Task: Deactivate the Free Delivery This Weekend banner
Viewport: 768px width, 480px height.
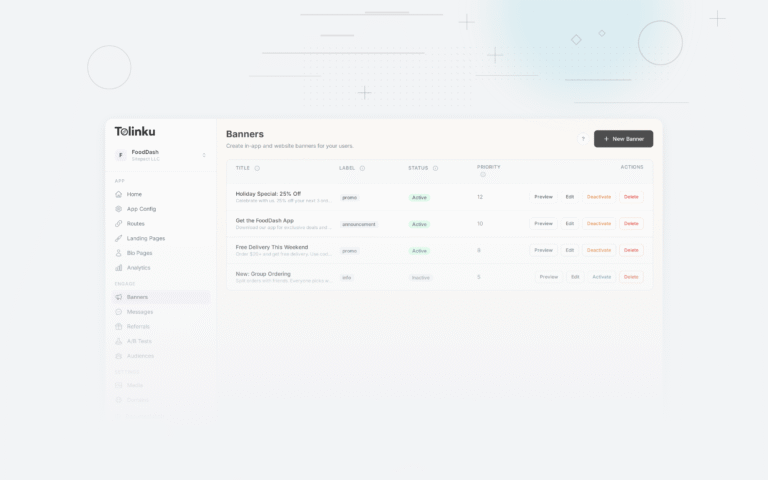Action: click(599, 250)
